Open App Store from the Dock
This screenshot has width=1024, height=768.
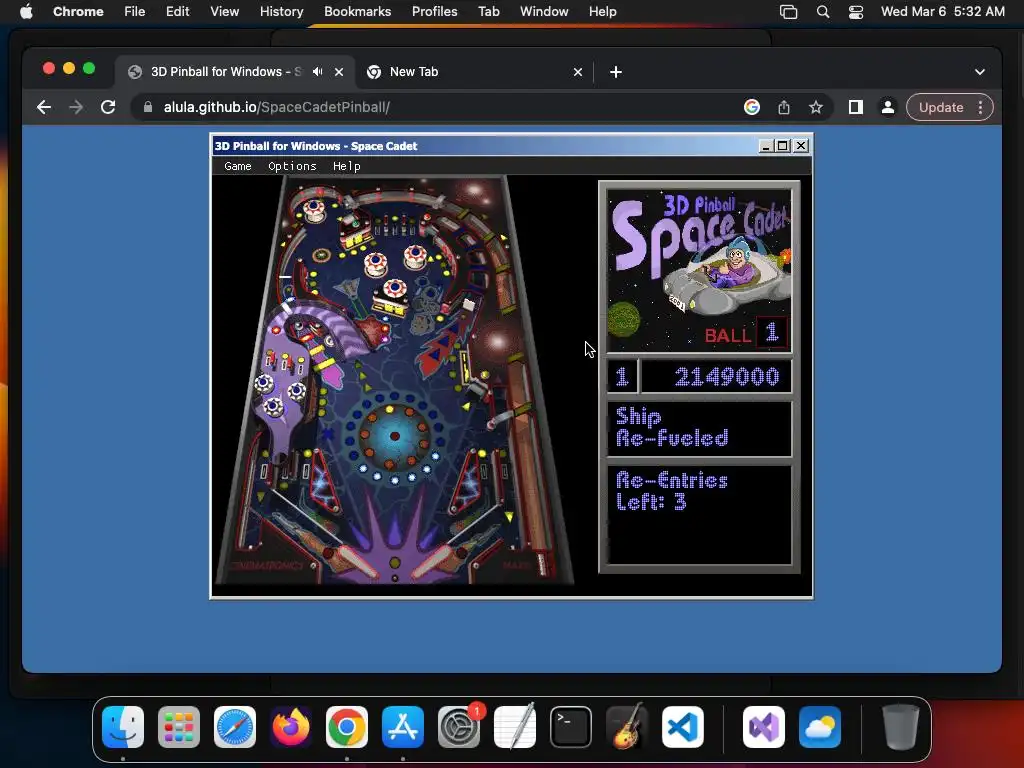[x=403, y=727]
